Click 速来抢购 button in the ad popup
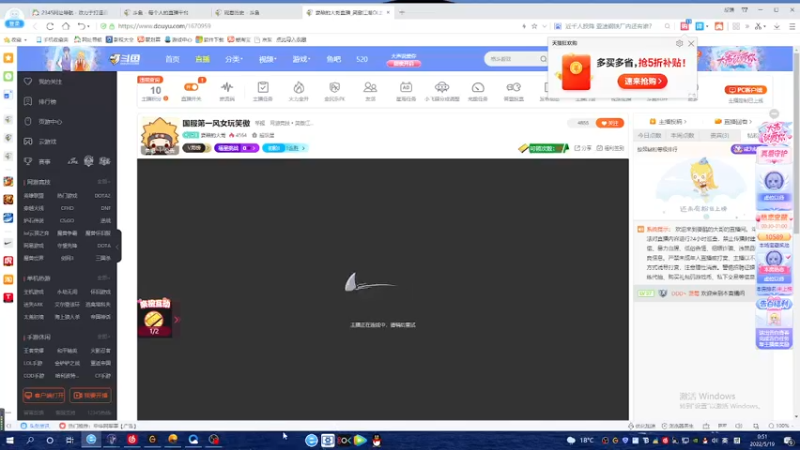Screen dimensions: 800x450 (642, 81)
